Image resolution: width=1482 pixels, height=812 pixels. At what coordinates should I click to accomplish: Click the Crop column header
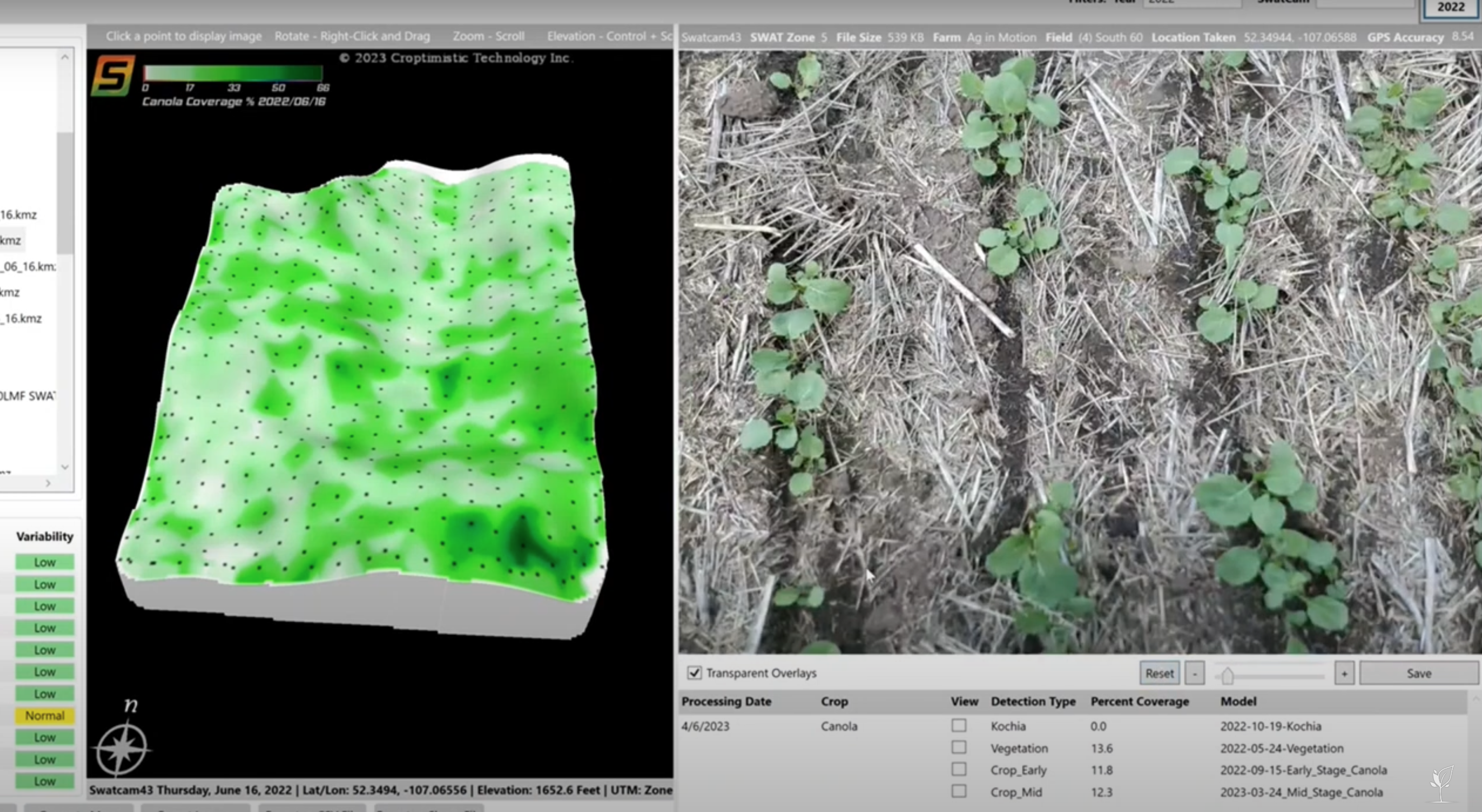point(834,701)
